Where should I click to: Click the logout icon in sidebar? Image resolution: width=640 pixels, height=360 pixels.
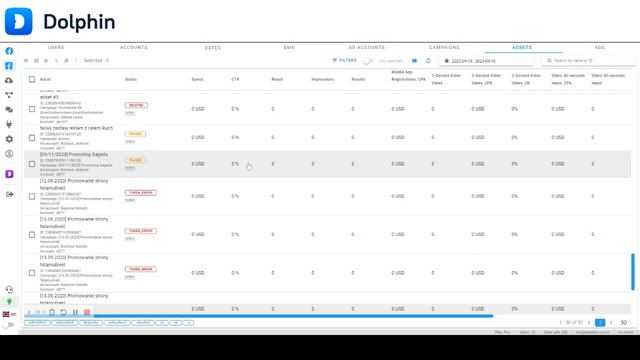pyautogui.click(x=9, y=194)
